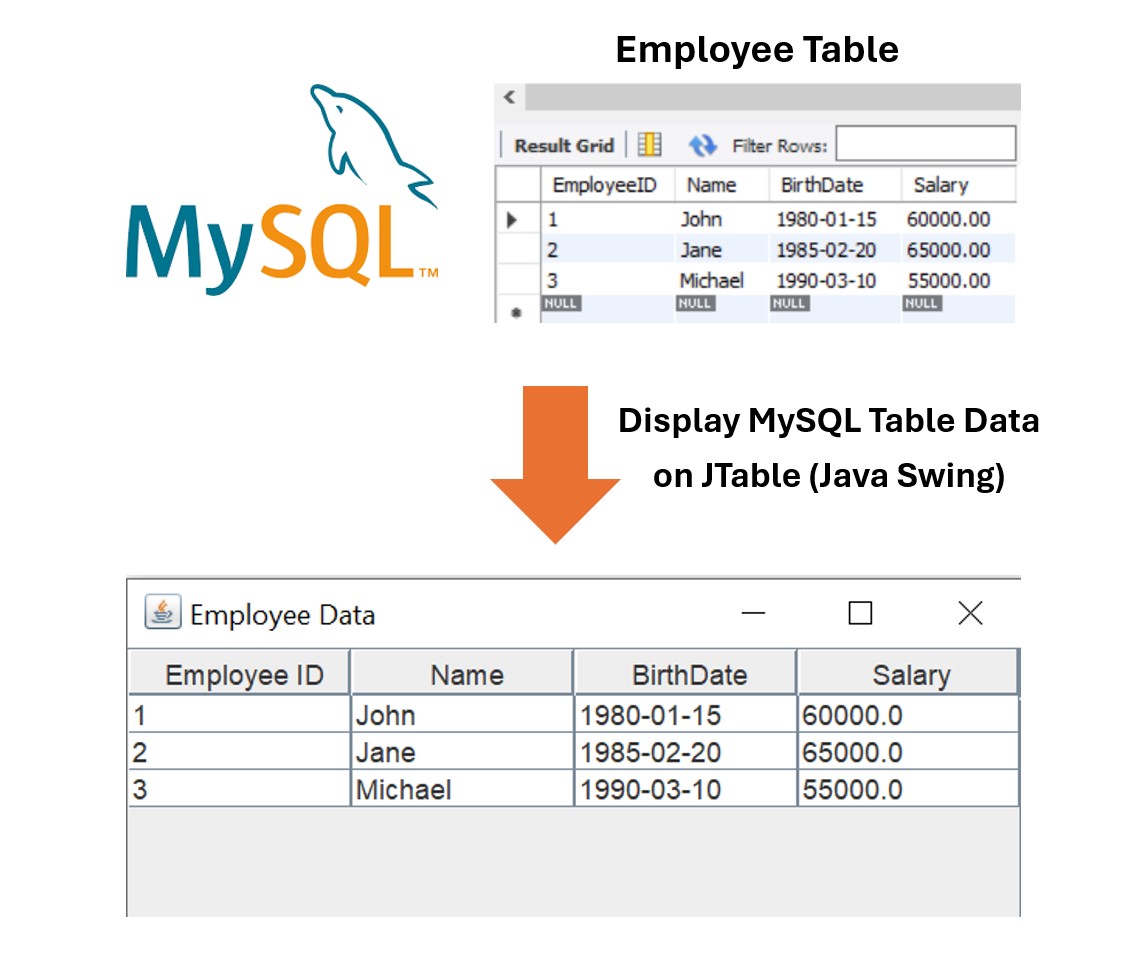The image size is (1123, 974).
Task: Click the Salary column header in MySQL result grid
Action: coord(958,185)
